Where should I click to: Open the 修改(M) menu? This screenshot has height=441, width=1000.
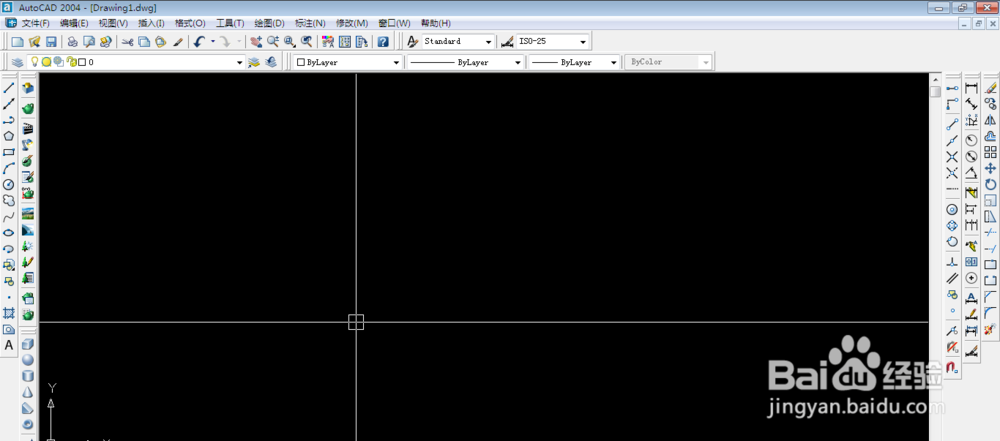tap(352, 23)
